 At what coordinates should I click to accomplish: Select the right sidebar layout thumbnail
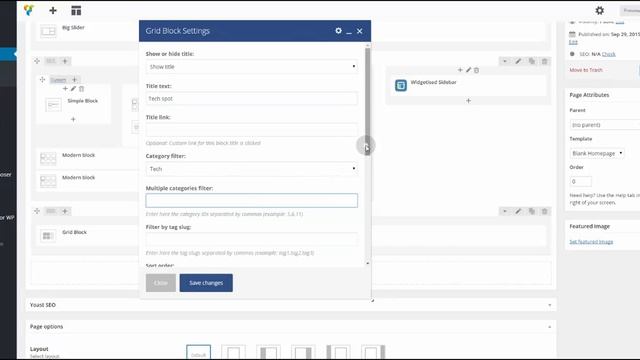click(303, 352)
